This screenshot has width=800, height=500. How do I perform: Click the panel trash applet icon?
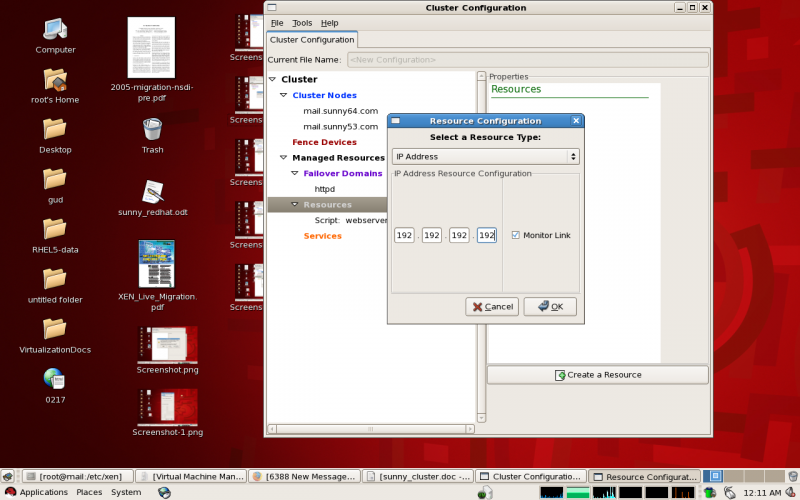793,477
